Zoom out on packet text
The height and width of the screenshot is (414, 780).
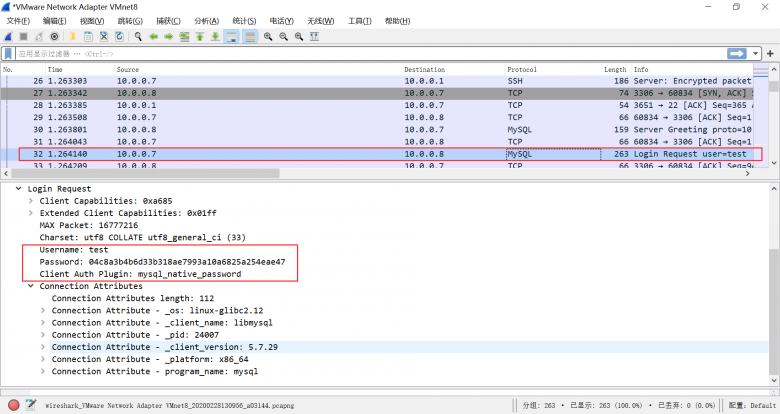pos(284,36)
